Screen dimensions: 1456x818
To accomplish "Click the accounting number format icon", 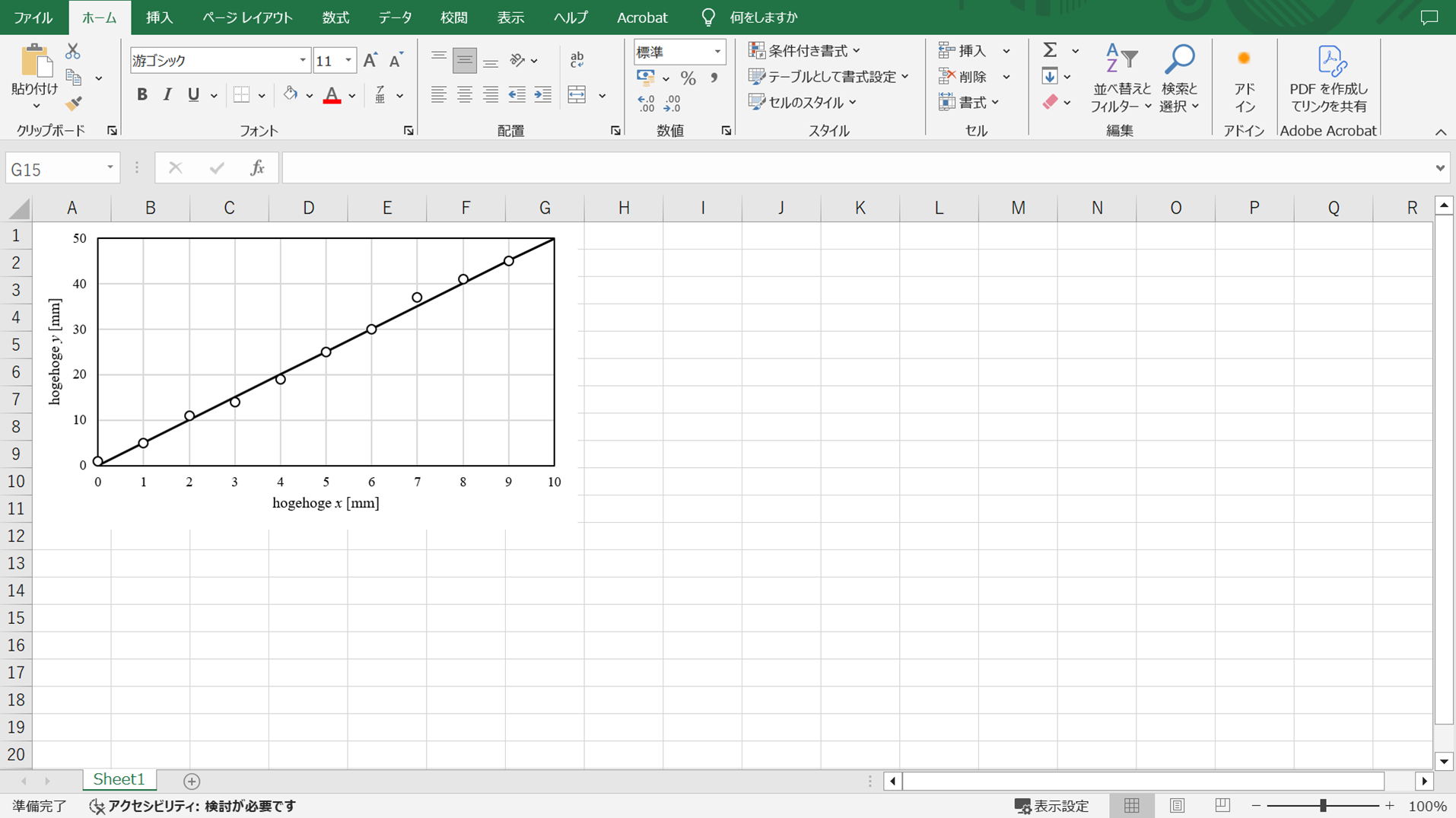I will pos(646,78).
